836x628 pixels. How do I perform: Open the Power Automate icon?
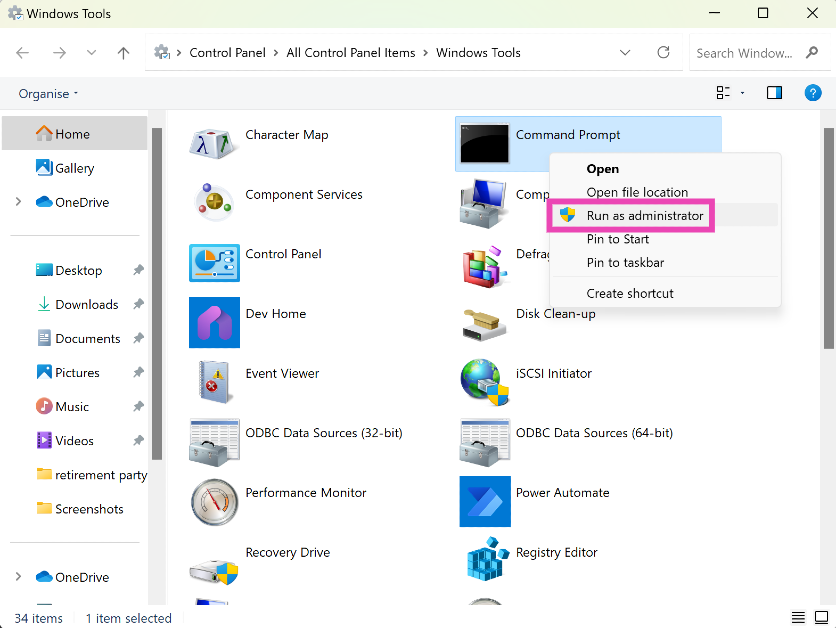485,500
